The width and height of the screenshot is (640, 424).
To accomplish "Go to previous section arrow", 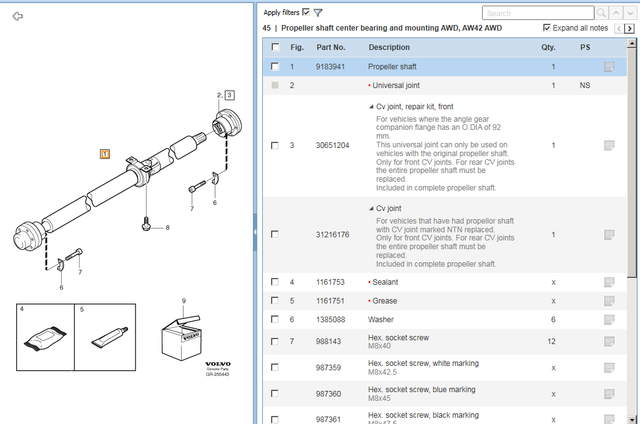I will click(x=617, y=29).
